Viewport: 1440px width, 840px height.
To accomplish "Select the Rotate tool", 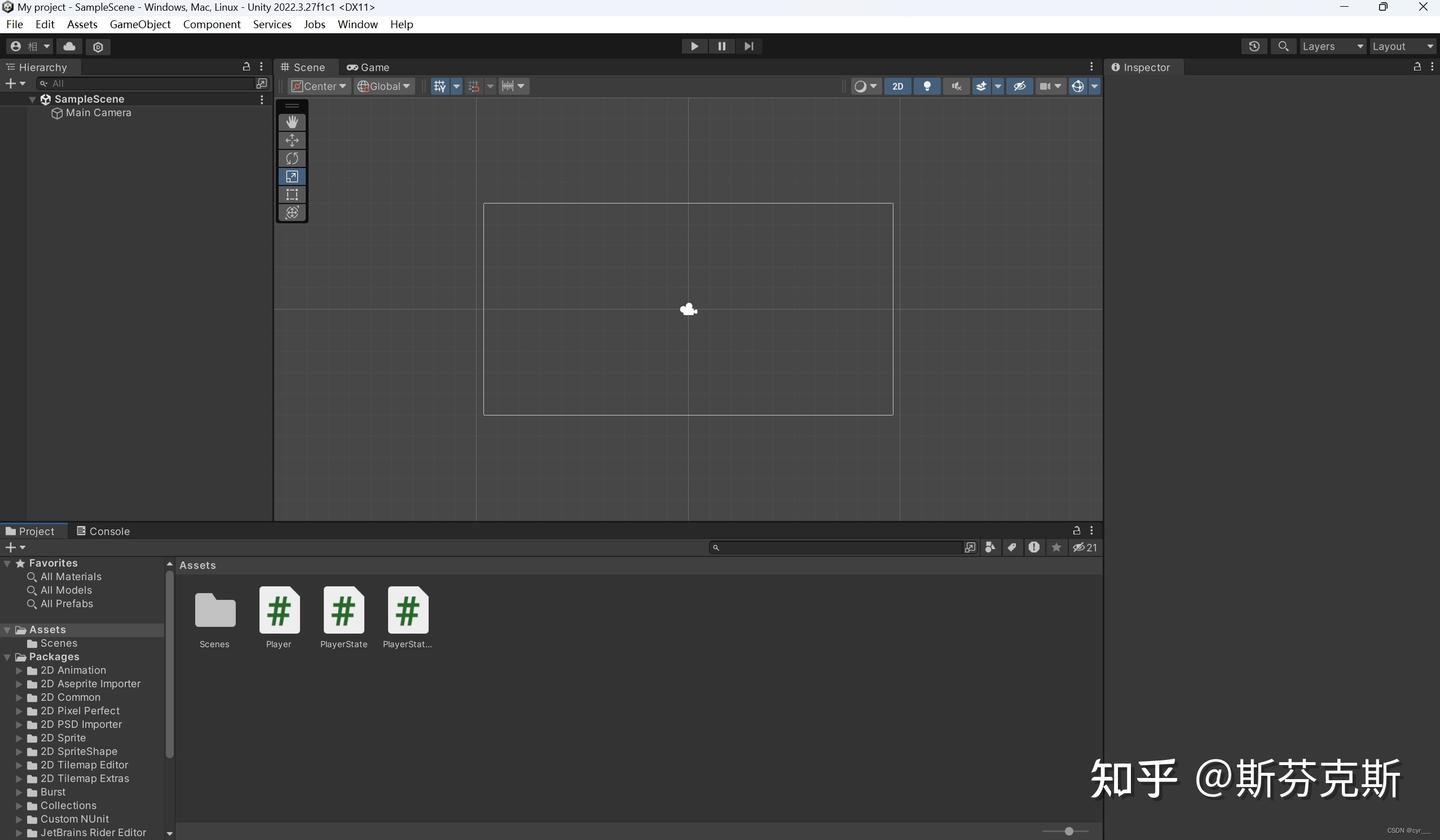I will click(x=292, y=158).
